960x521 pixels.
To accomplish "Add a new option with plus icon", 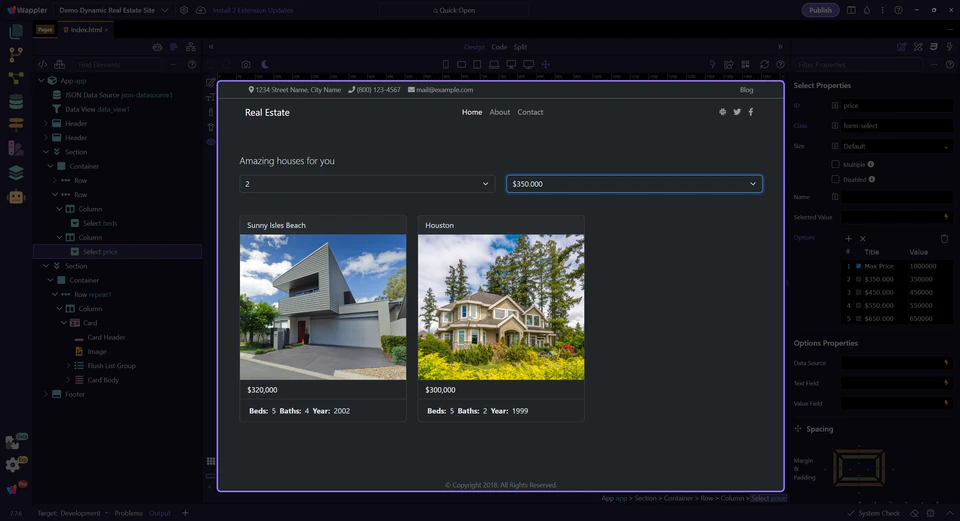I will [x=849, y=238].
